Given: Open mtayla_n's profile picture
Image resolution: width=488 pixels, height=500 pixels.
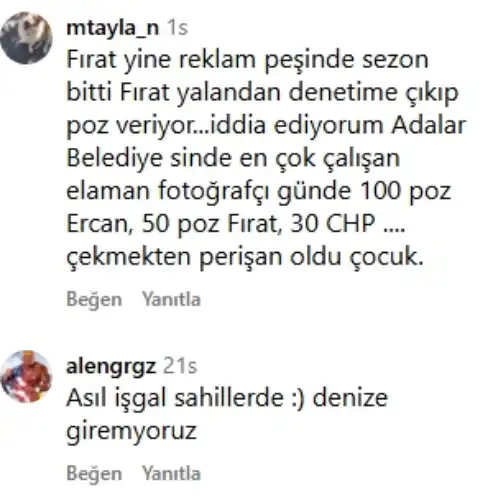Looking at the screenshot, I should (x=26, y=38).
